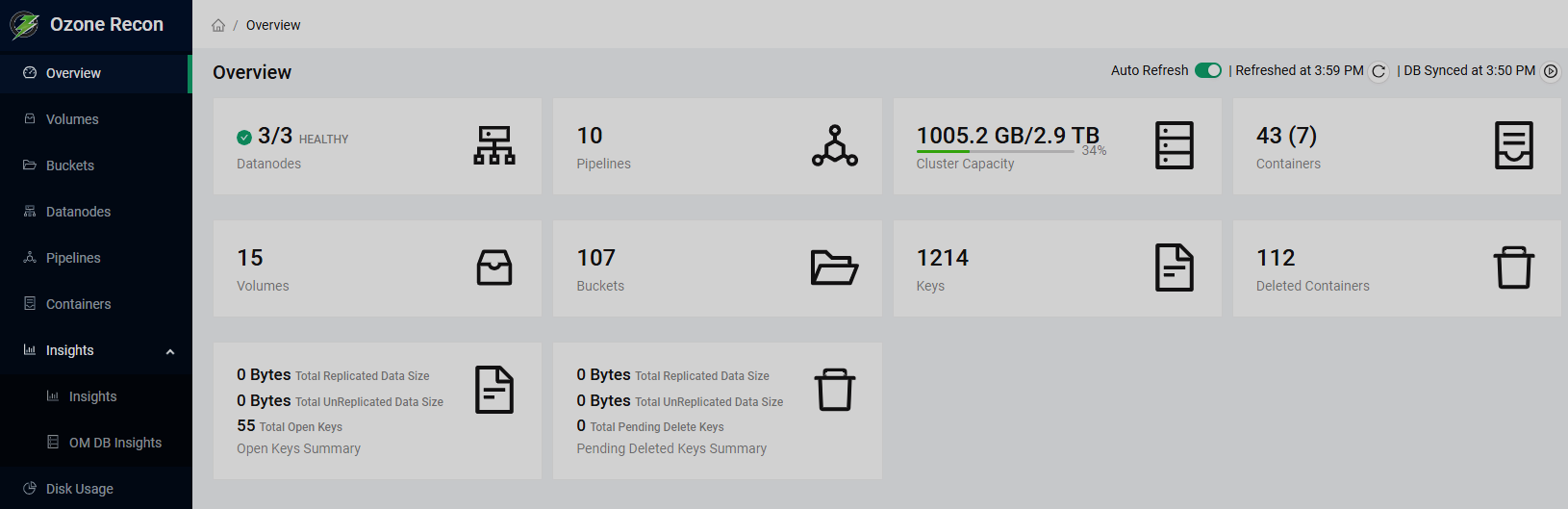Image resolution: width=1568 pixels, height=509 pixels.
Task: Click the Datanodes sidebar cluster icon
Action: tap(30, 211)
